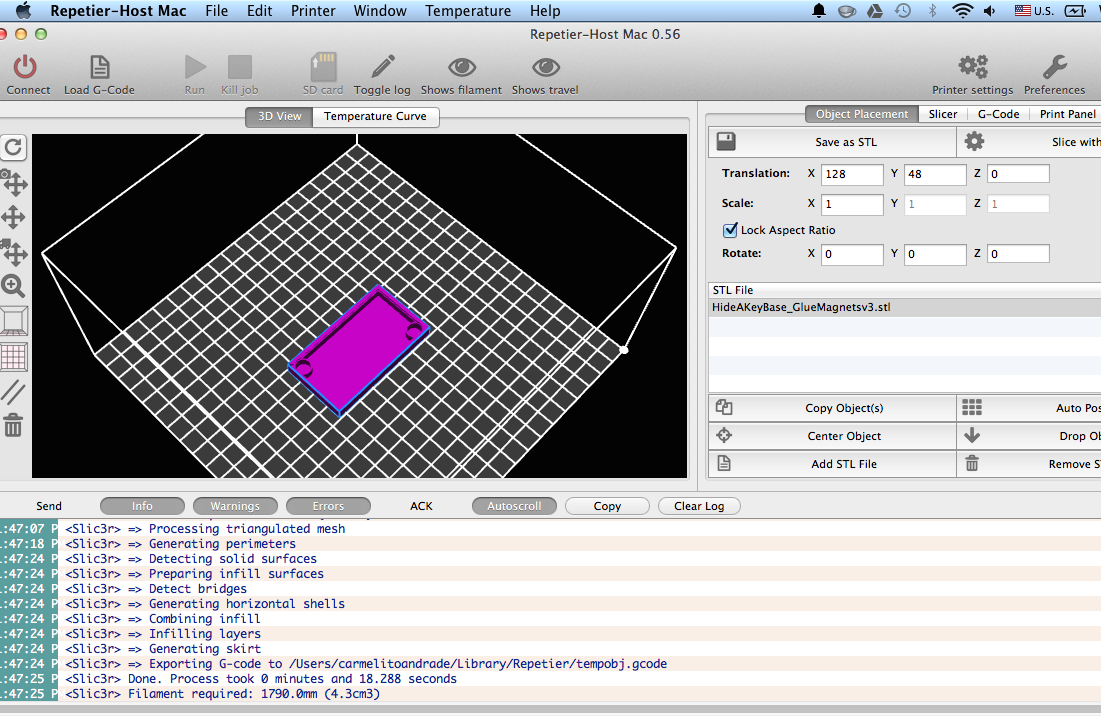The height and width of the screenshot is (716, 1101).
Task: Toggle Shows filament eye icon
Action: point(461,67)
